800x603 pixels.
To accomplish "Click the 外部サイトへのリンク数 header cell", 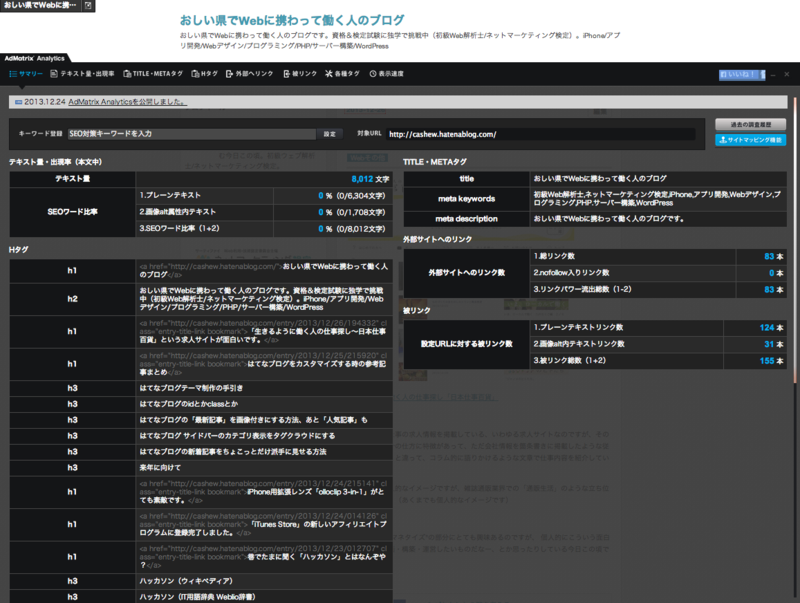I will 466,273.
